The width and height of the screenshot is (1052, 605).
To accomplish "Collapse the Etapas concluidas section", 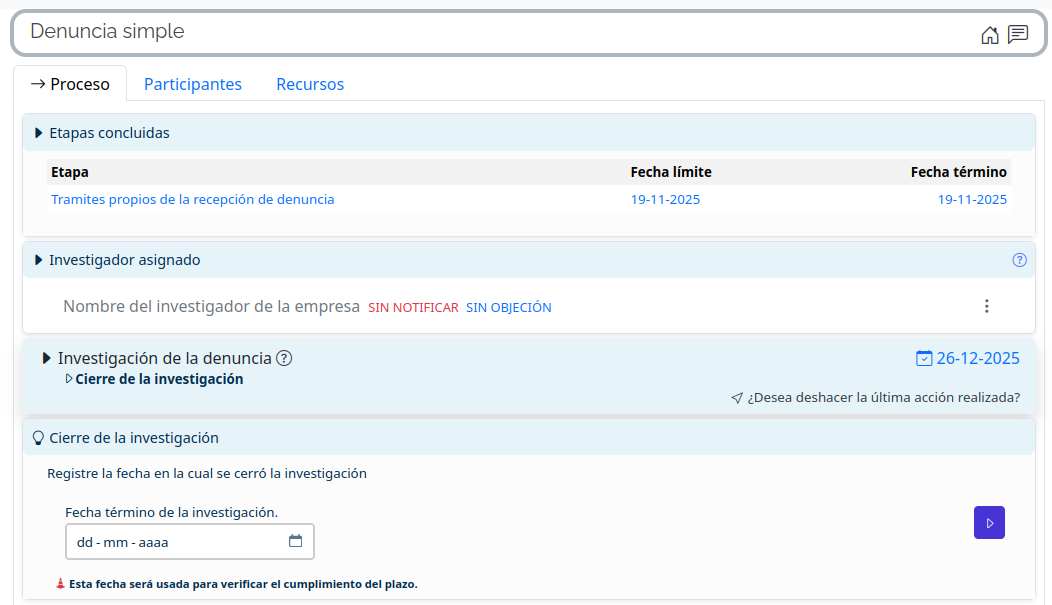I will (39, 133).
